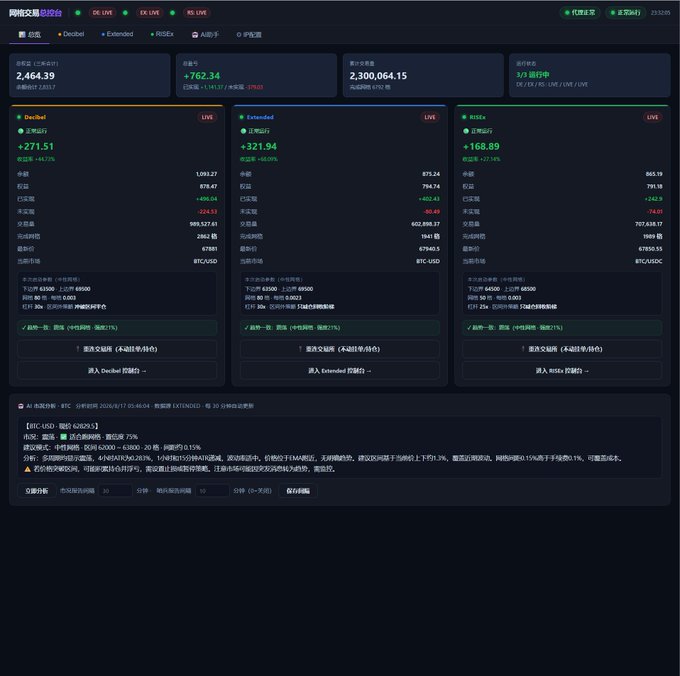Screen dimensions: 680x676
Task: Click RISEx market value BTC/USDC
Action: click(649, 261)
